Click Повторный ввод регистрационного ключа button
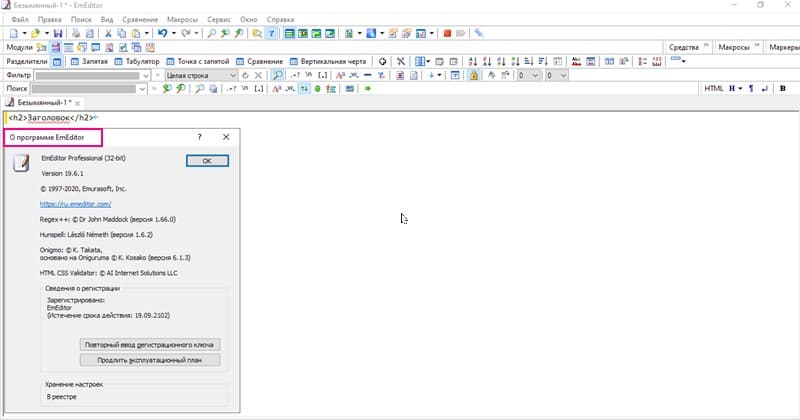The image size is (800, 420). (150, 345)
